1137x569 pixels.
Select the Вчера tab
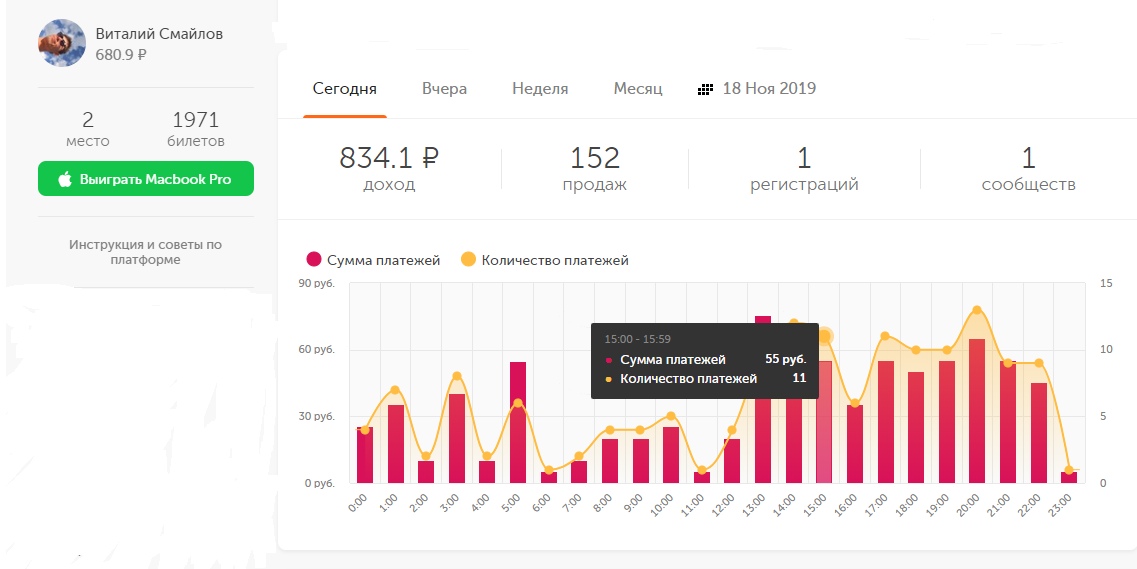(444, 89)
